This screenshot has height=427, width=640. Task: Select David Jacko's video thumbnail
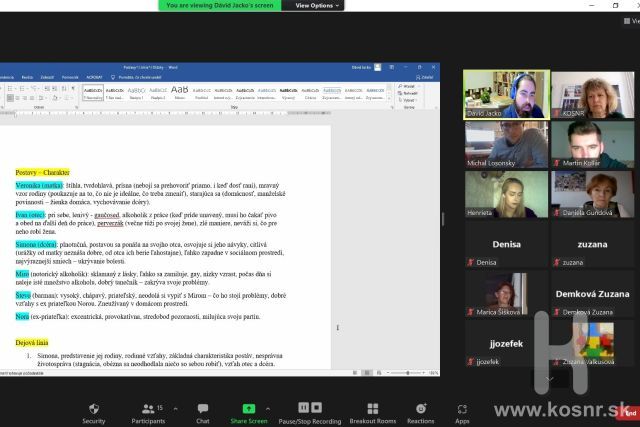(506, 95)
